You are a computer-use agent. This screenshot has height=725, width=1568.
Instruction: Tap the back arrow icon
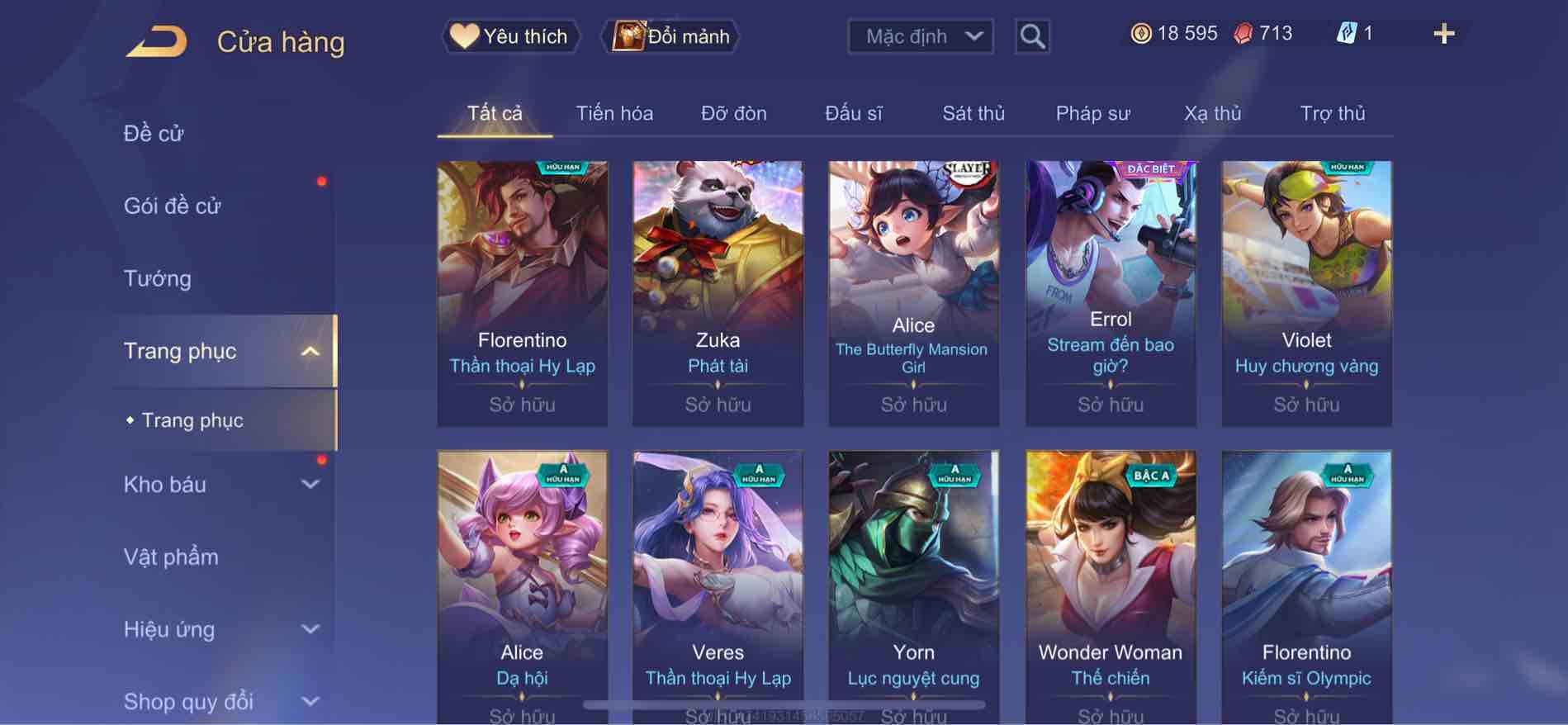pos(157,41)
